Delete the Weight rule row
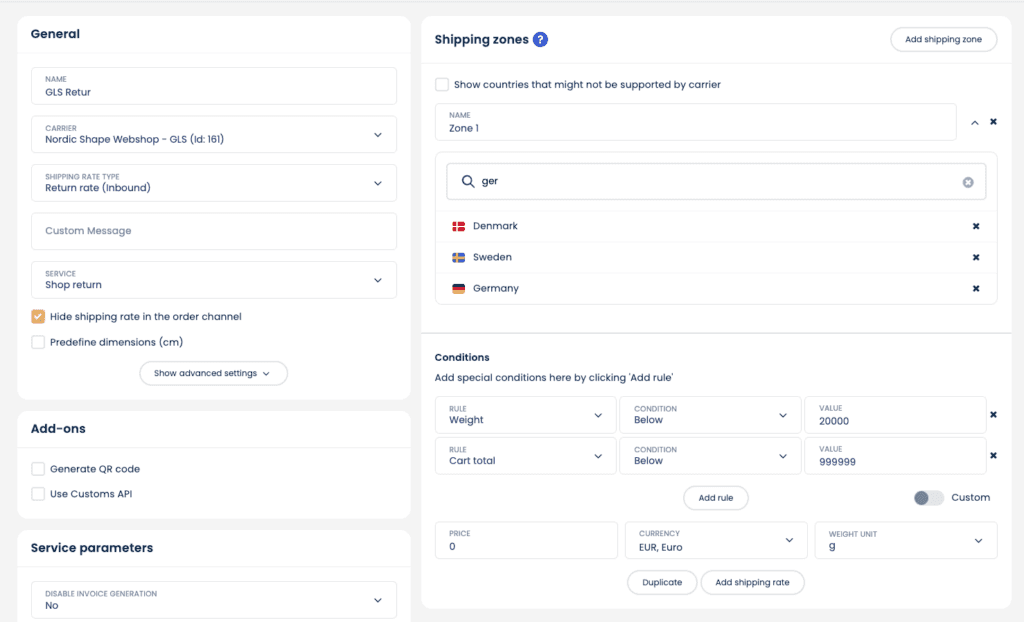 click(993, 415)
